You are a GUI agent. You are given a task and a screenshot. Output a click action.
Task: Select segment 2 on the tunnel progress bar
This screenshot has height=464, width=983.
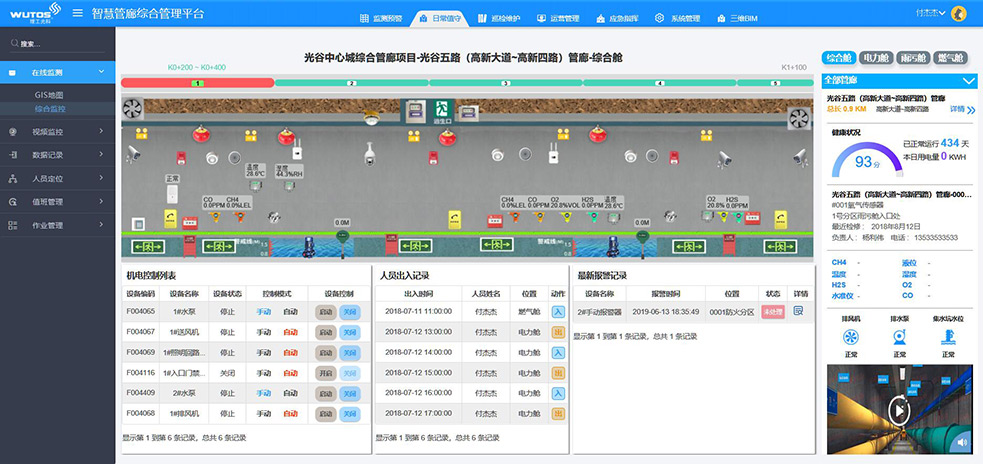click(351, 83)
